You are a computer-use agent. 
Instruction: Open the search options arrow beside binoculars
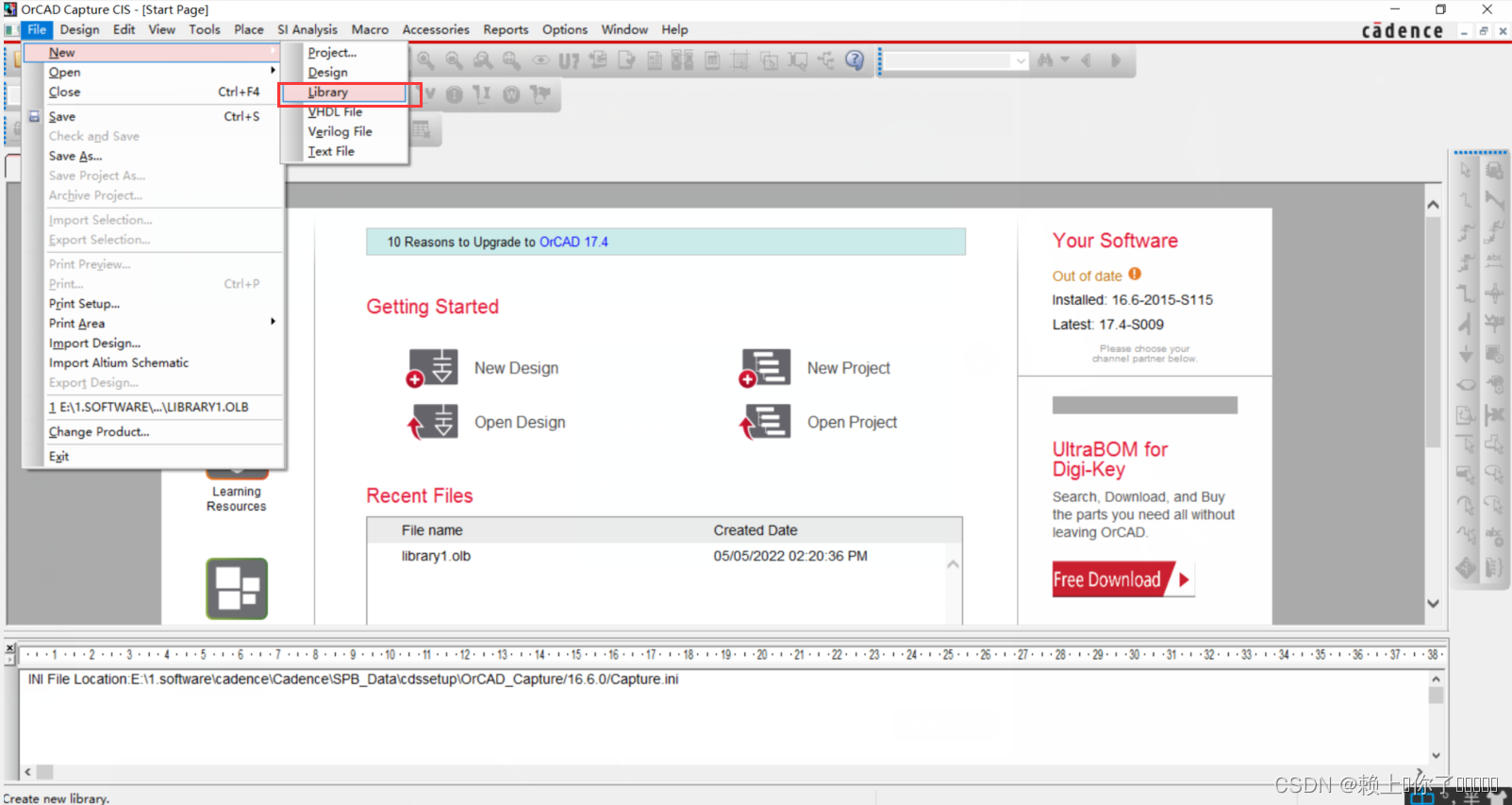1065,60
